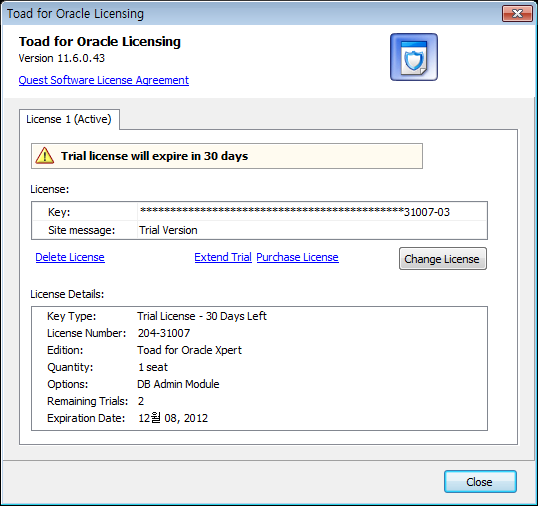Click the bold 'Toad for Oracle Licensing' heading
Image resolution: width=538 pixels, height=506 pixels.
pos(100,42)
